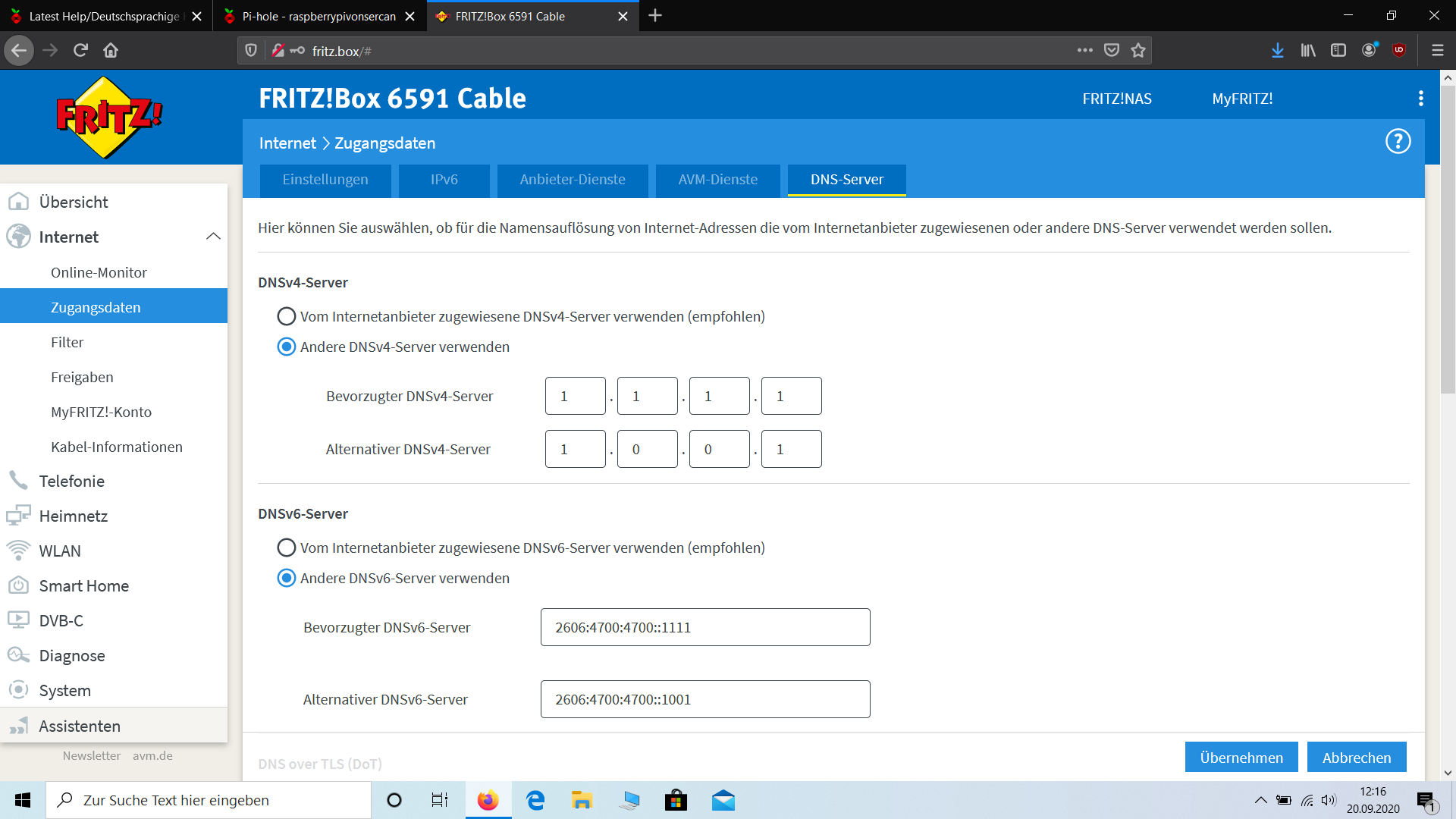
Task: Switch to the Pi-hole browser tab
Action: point(319,16)
